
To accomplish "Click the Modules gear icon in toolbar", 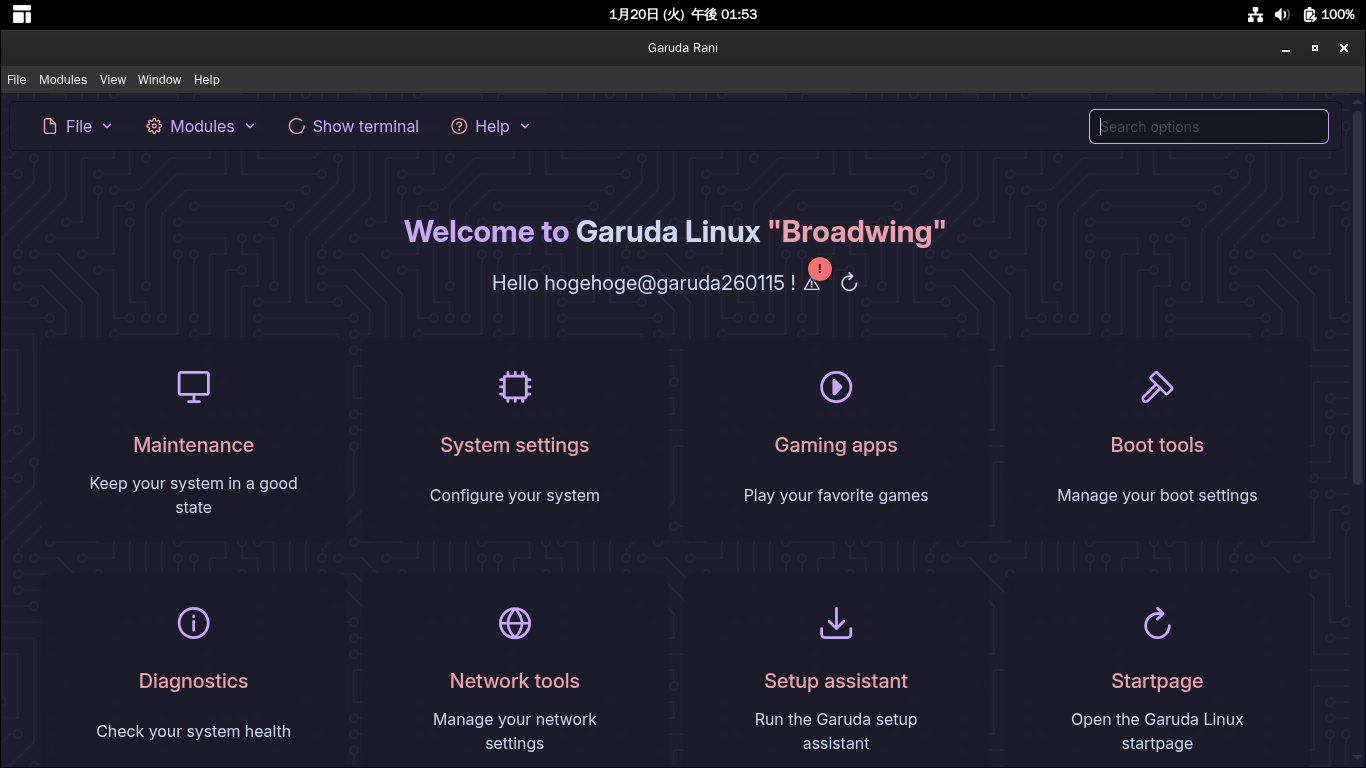I will (154, 126).
